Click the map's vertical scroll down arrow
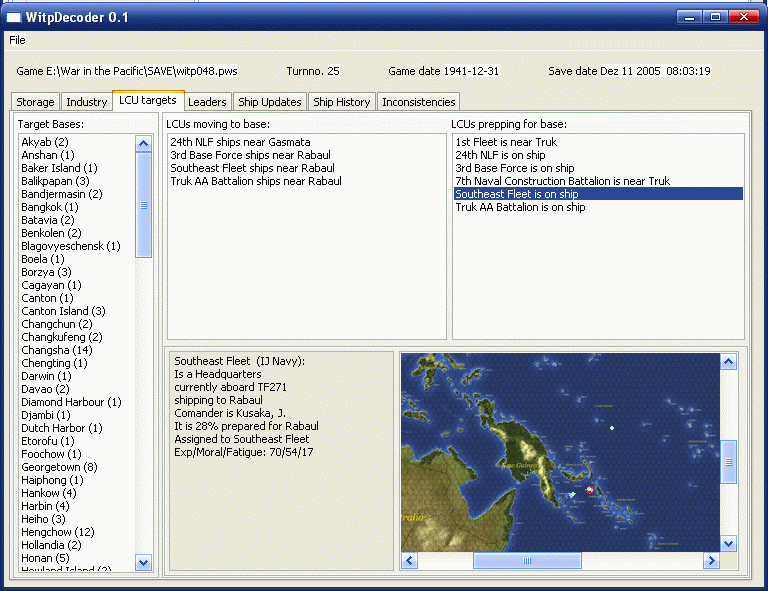 coord(729,543)
